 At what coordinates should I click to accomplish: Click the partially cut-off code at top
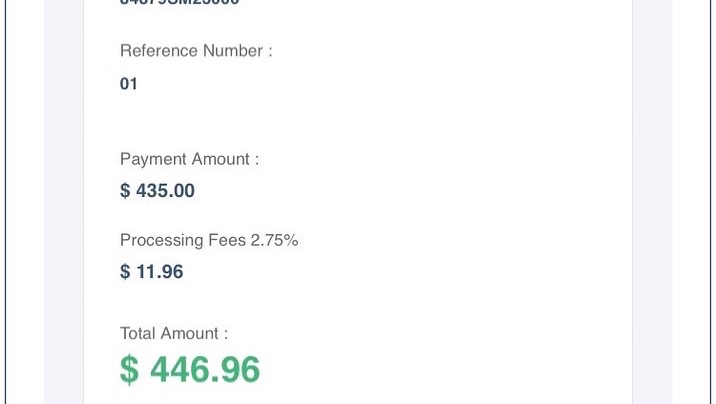coord(179,3)
